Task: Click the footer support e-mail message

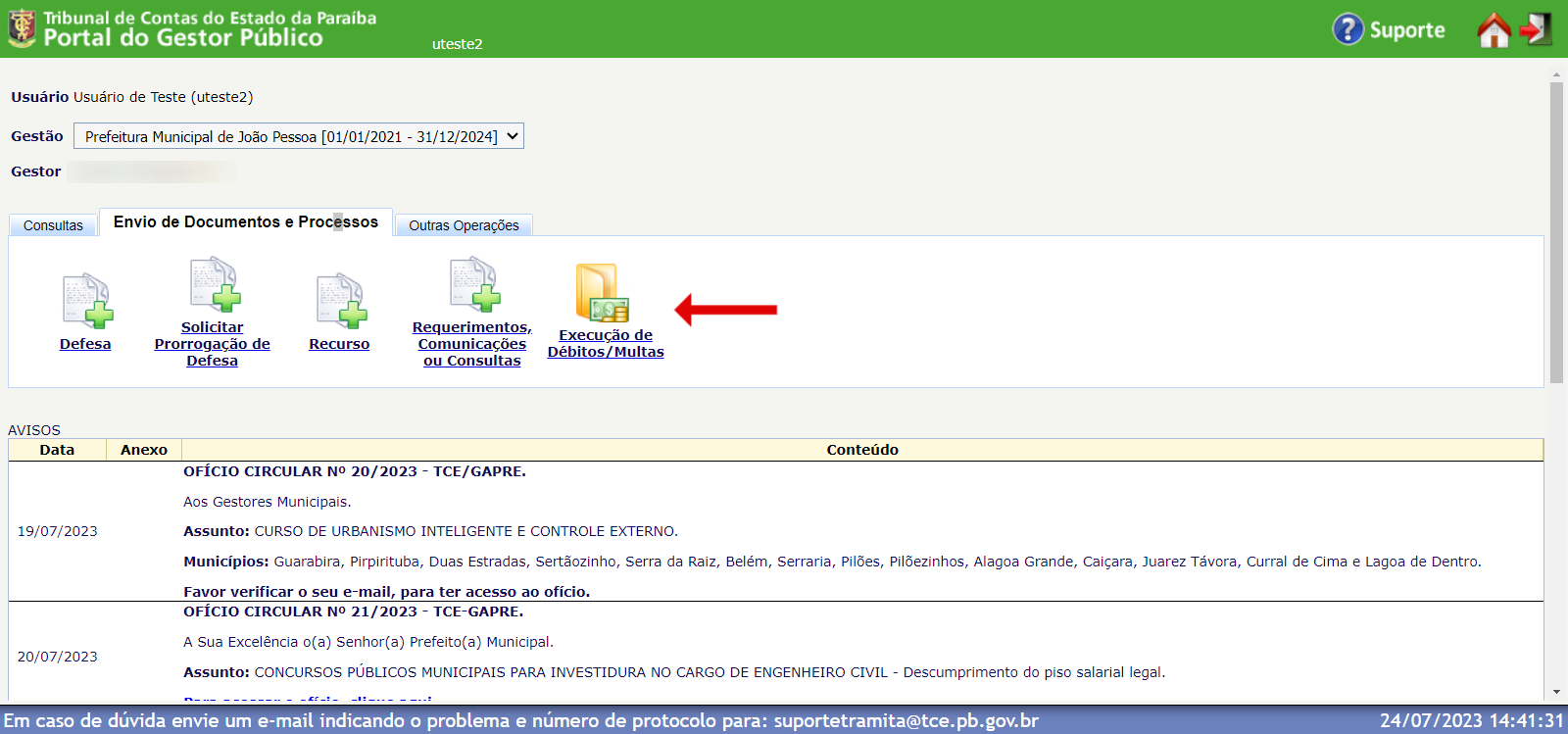Action: [521, 720]
